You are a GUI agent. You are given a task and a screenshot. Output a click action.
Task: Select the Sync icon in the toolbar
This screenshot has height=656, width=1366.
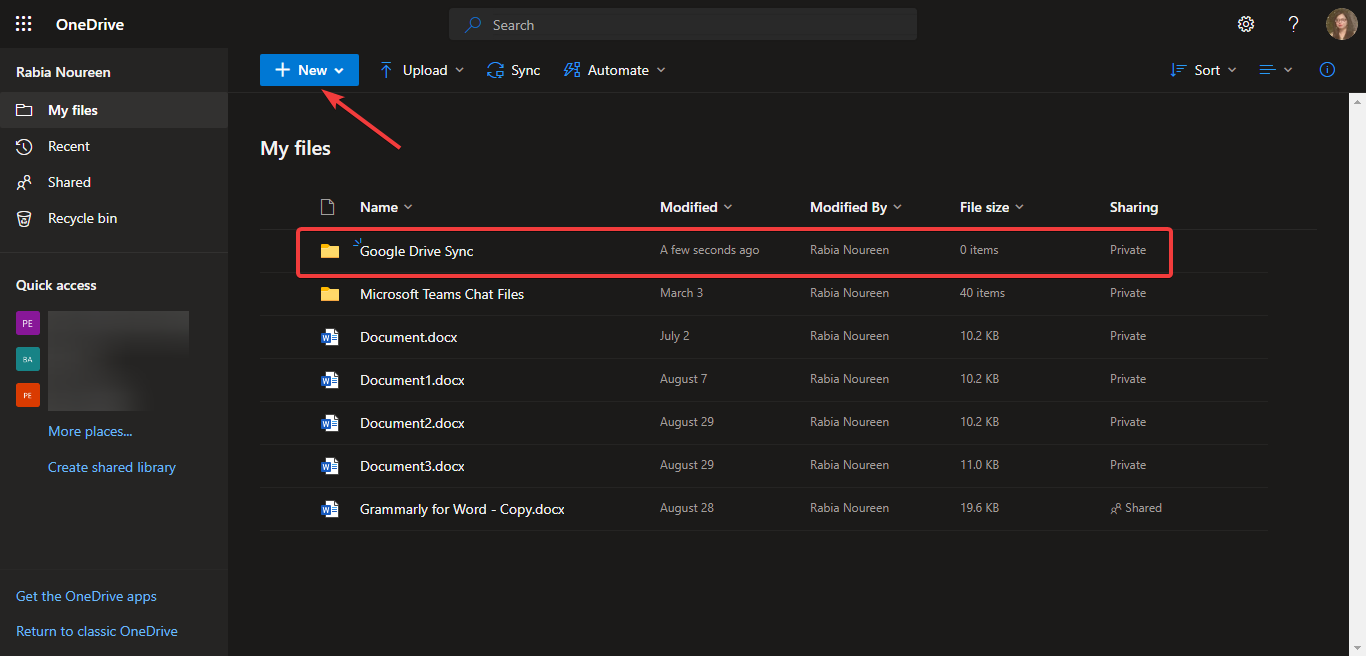tap(513, 69)
